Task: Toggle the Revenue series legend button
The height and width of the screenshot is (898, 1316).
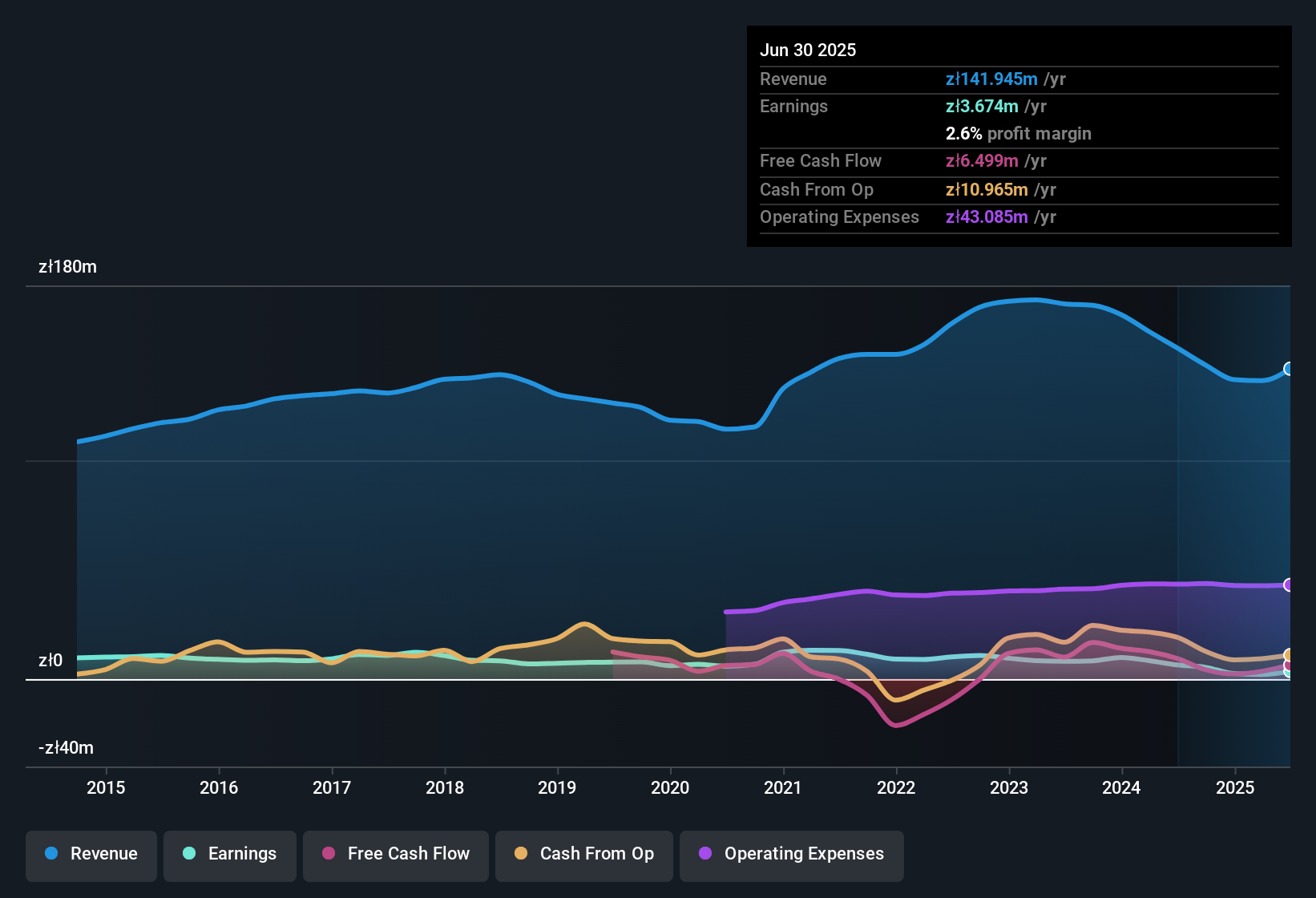Action: click(x=91, y=855)
